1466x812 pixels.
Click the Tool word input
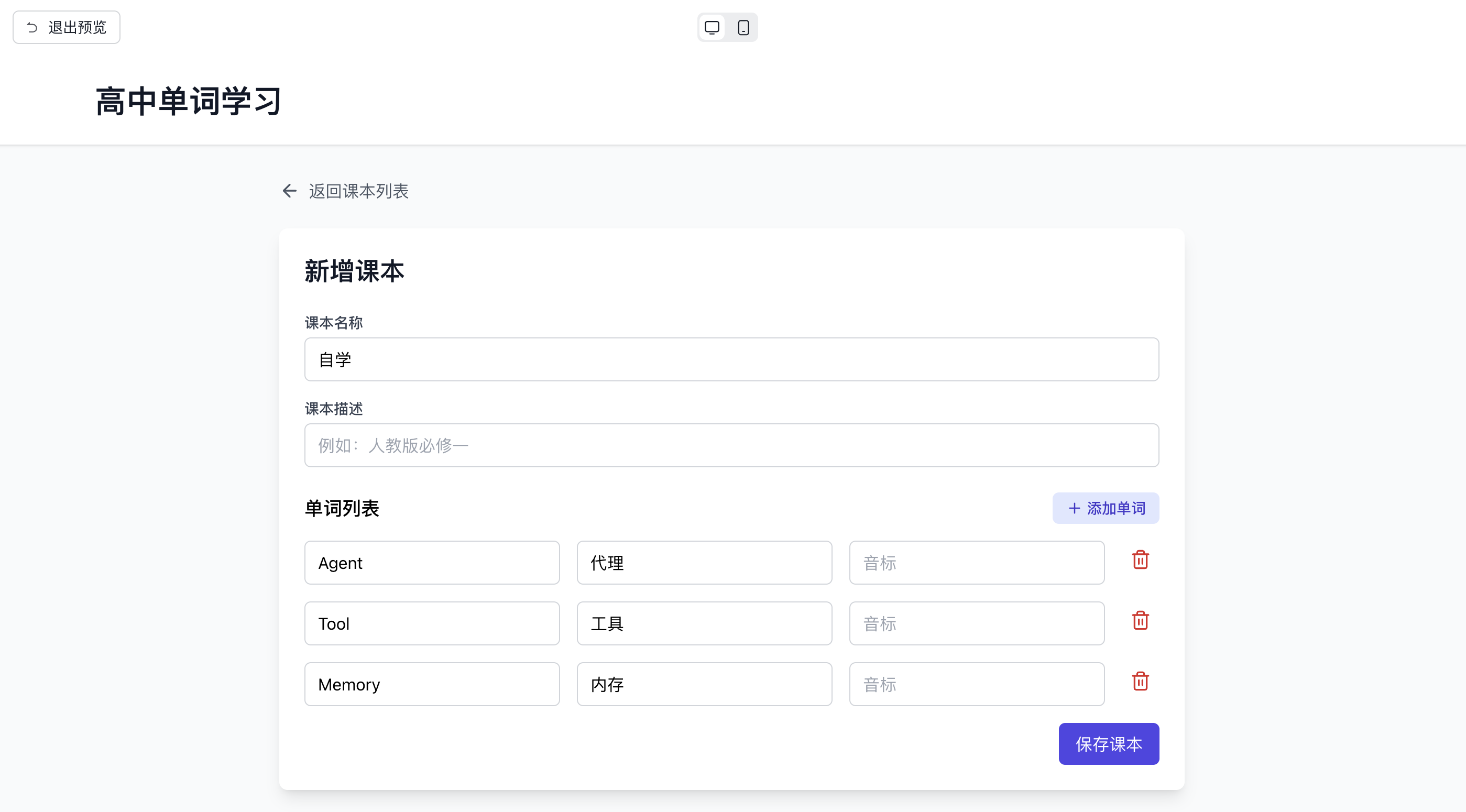(x=432, y=623)
